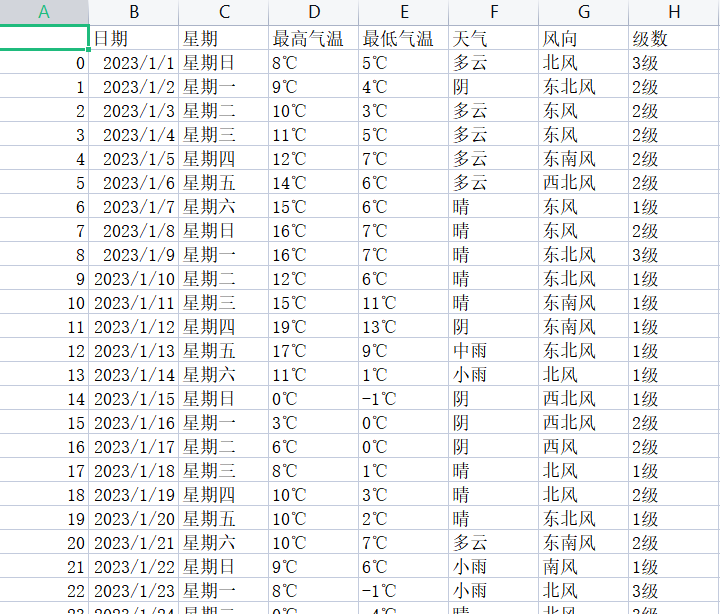The image size is (720, 614).
Task: Select the 风向 header cell
Action: [x=584, y=39]
